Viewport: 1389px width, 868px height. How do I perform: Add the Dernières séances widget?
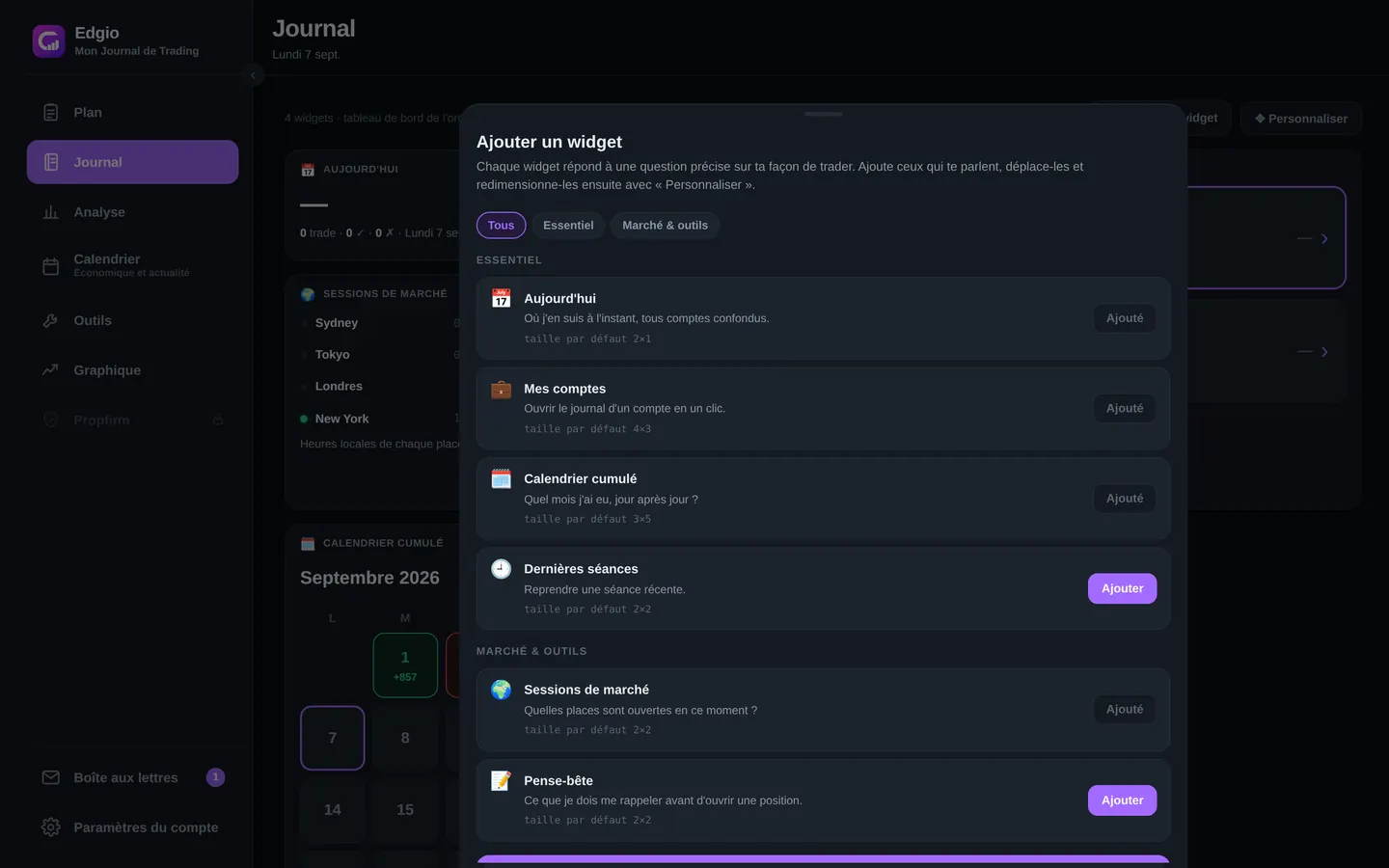[1122, 588]
